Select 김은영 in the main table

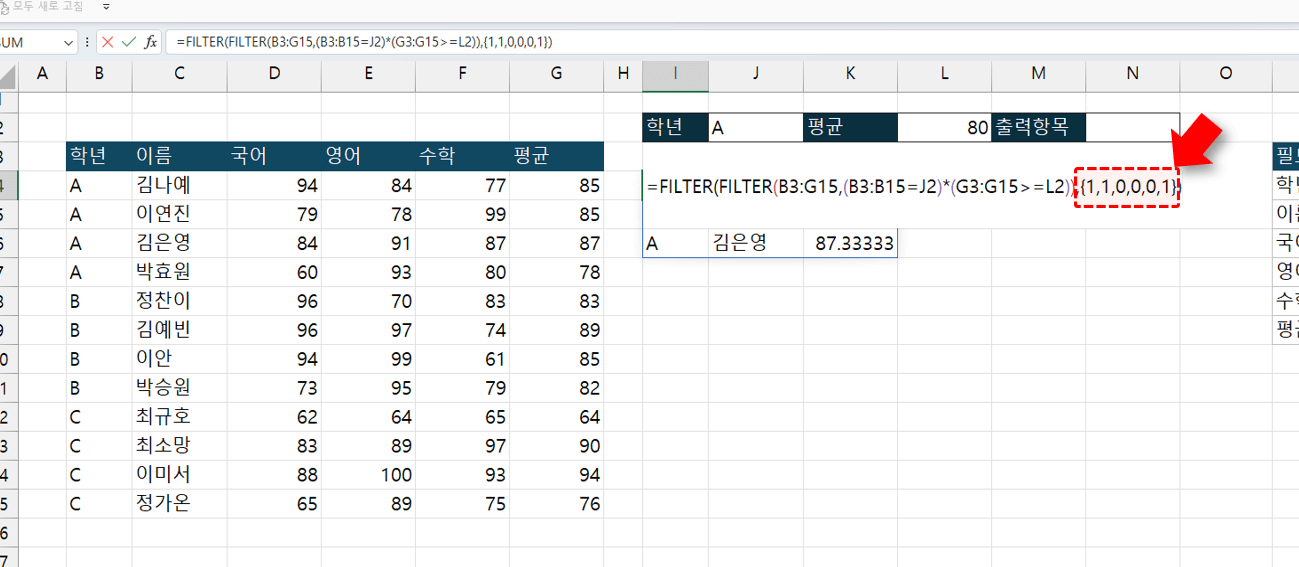[179, 243]
